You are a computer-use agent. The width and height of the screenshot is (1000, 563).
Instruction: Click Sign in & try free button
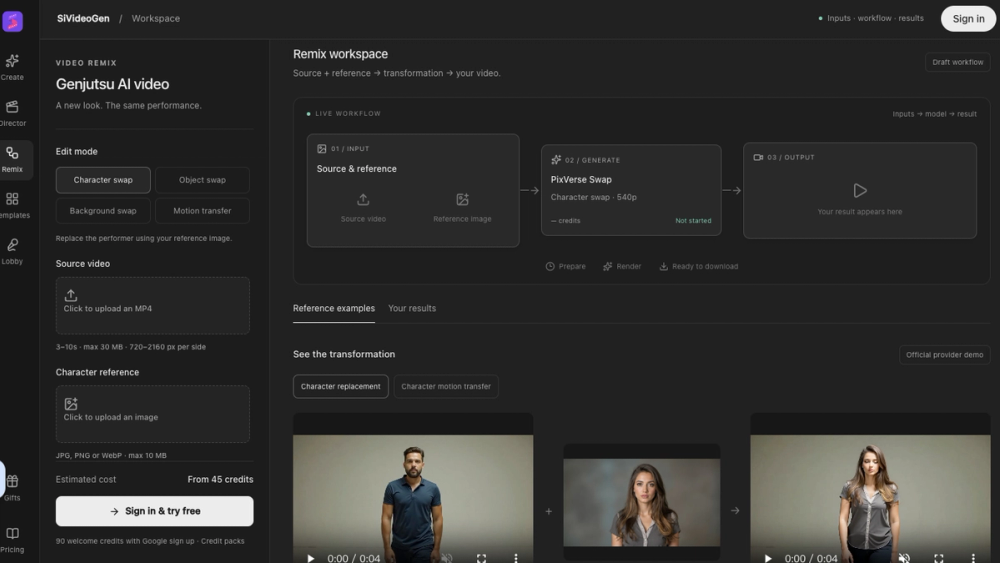[x=154, y=511]
